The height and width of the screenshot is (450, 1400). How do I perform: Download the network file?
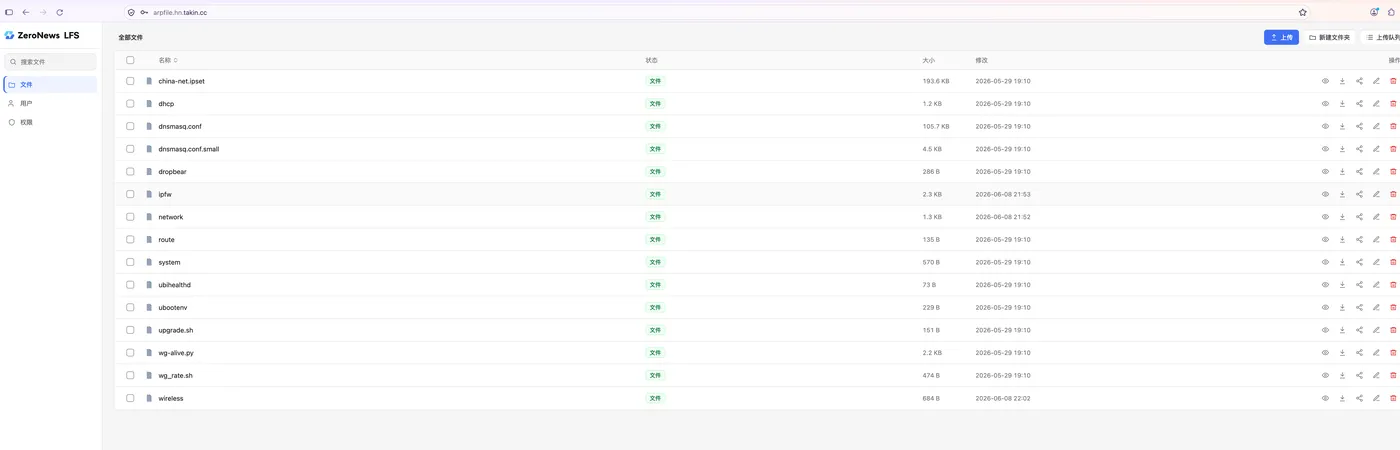tap(1342, 217)
